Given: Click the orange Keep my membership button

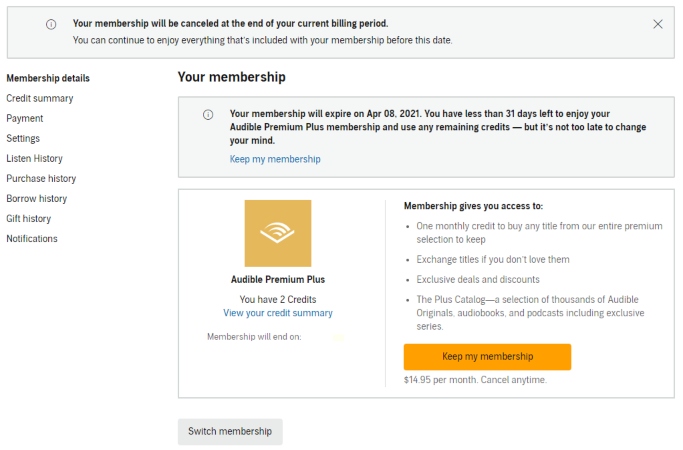Looking at the screenshot, I should 487,357.
